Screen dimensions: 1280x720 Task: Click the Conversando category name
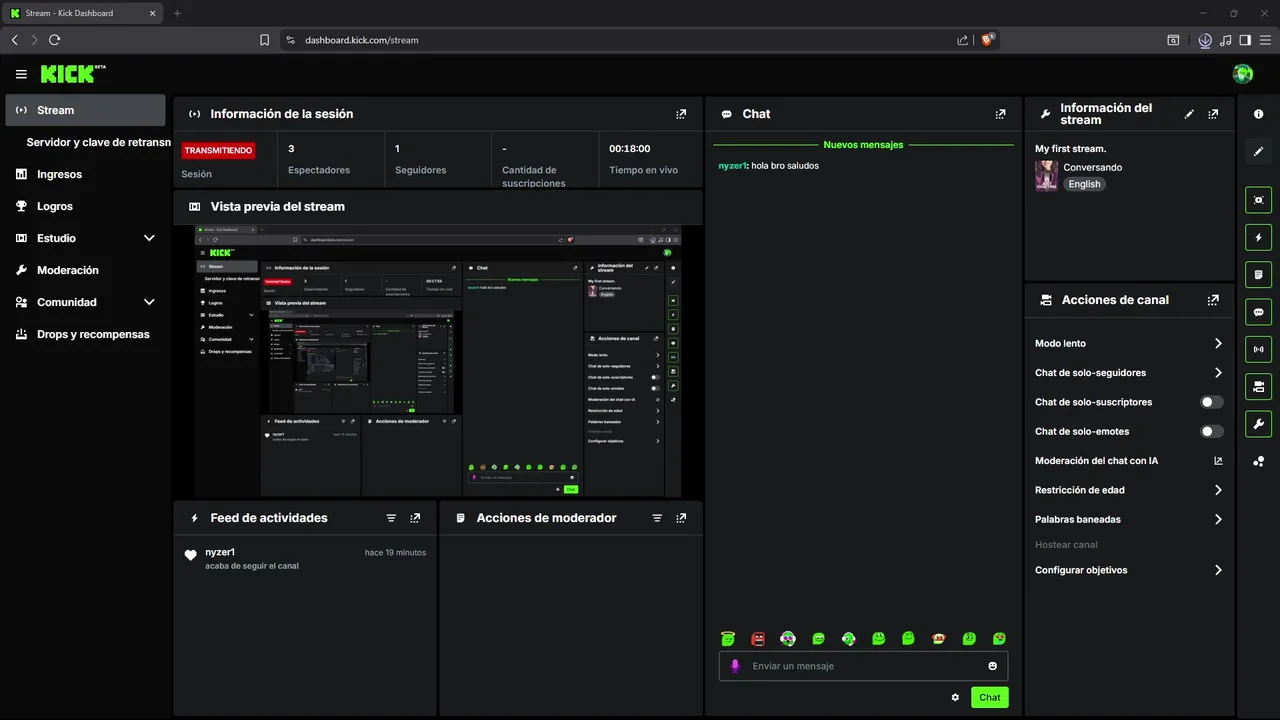tap(1092, 167)
